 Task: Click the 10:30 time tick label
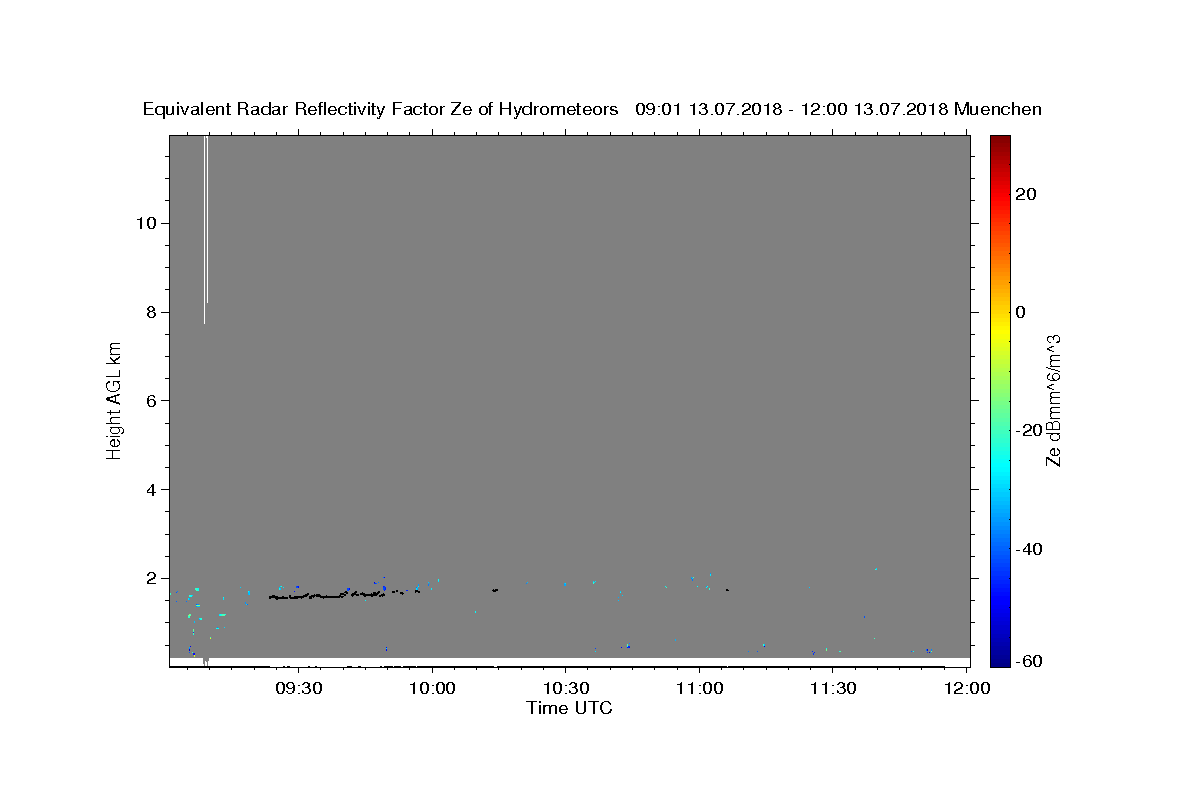pyautogui.click(x=565, y=688)
